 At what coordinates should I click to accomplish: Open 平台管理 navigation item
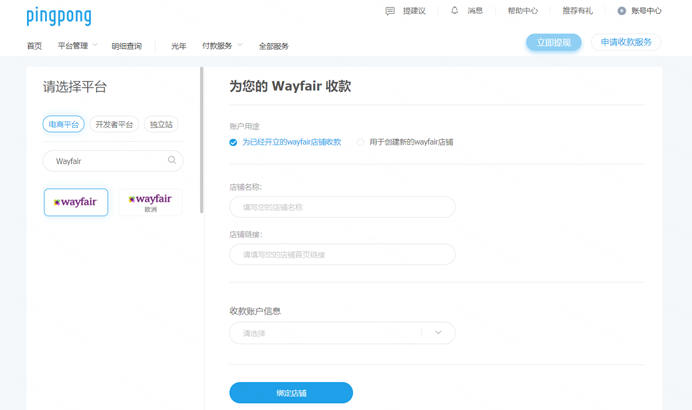(73, 45)
